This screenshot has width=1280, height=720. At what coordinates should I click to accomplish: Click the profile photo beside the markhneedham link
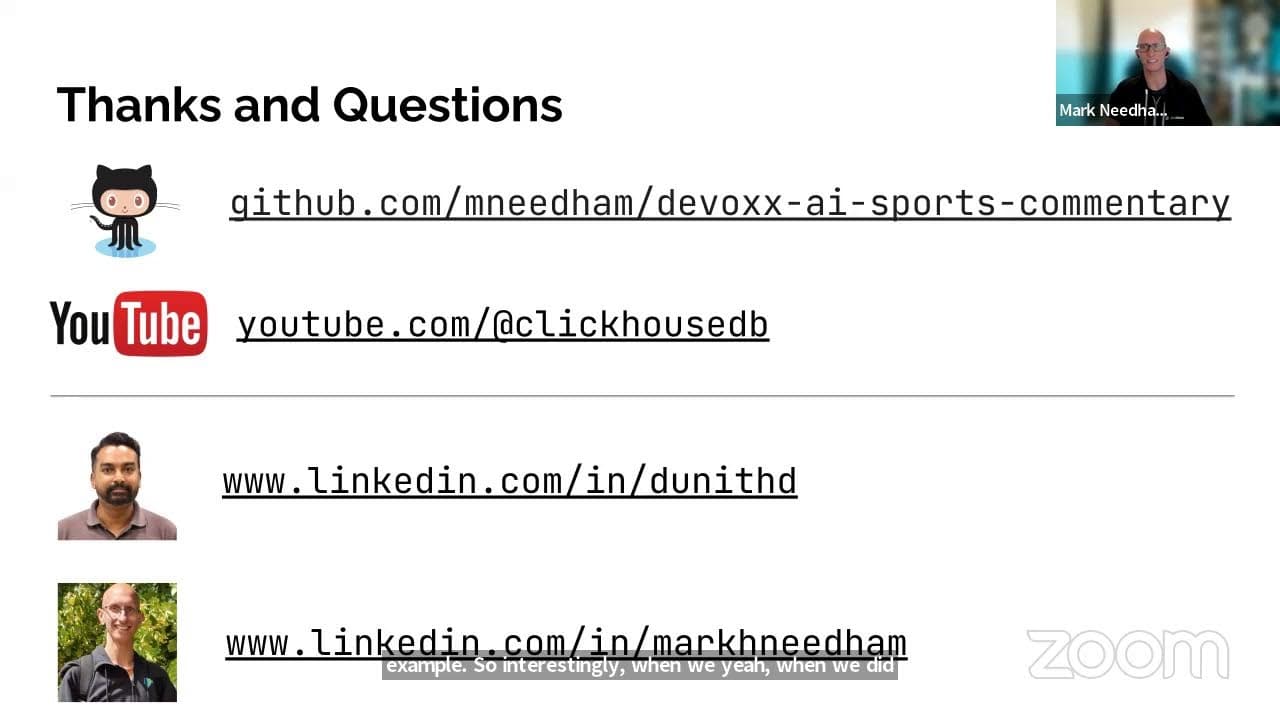117,642
